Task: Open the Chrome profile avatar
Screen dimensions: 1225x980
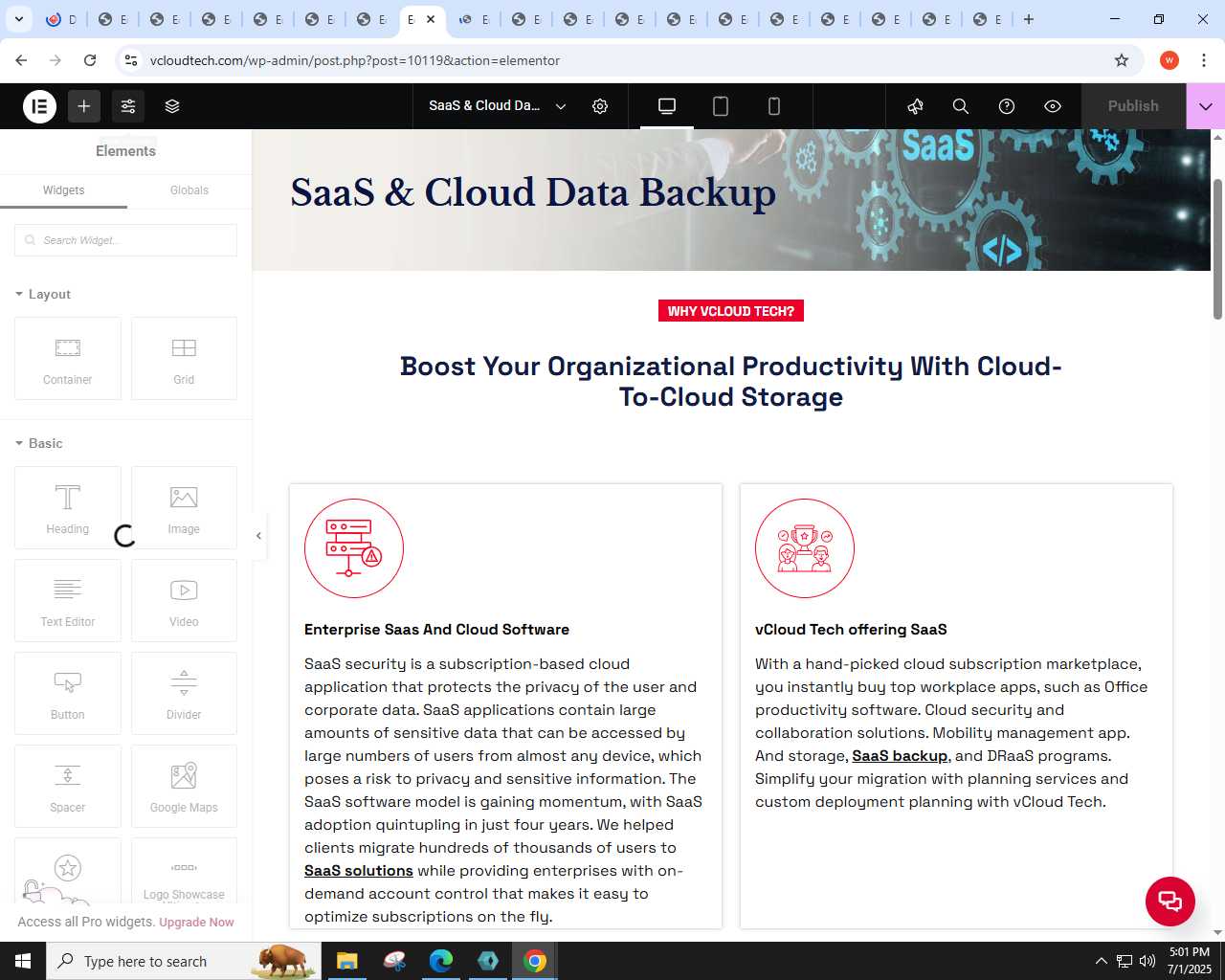Action: pos(1169,60)
